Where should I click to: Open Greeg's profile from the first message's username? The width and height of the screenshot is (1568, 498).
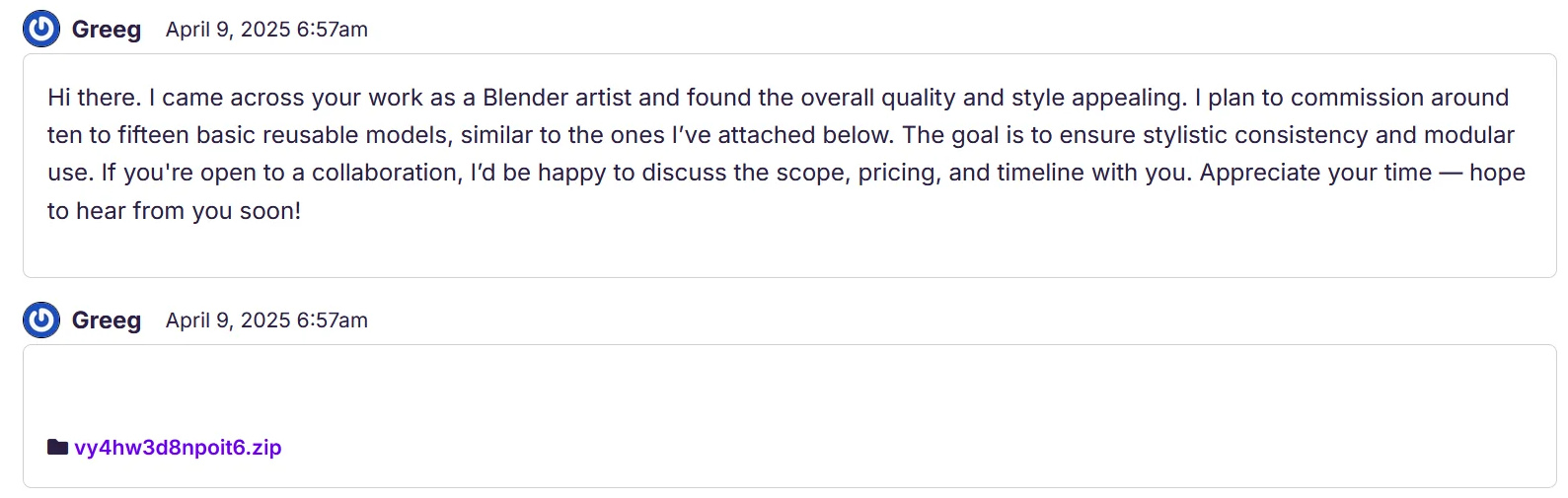[107, 30]
